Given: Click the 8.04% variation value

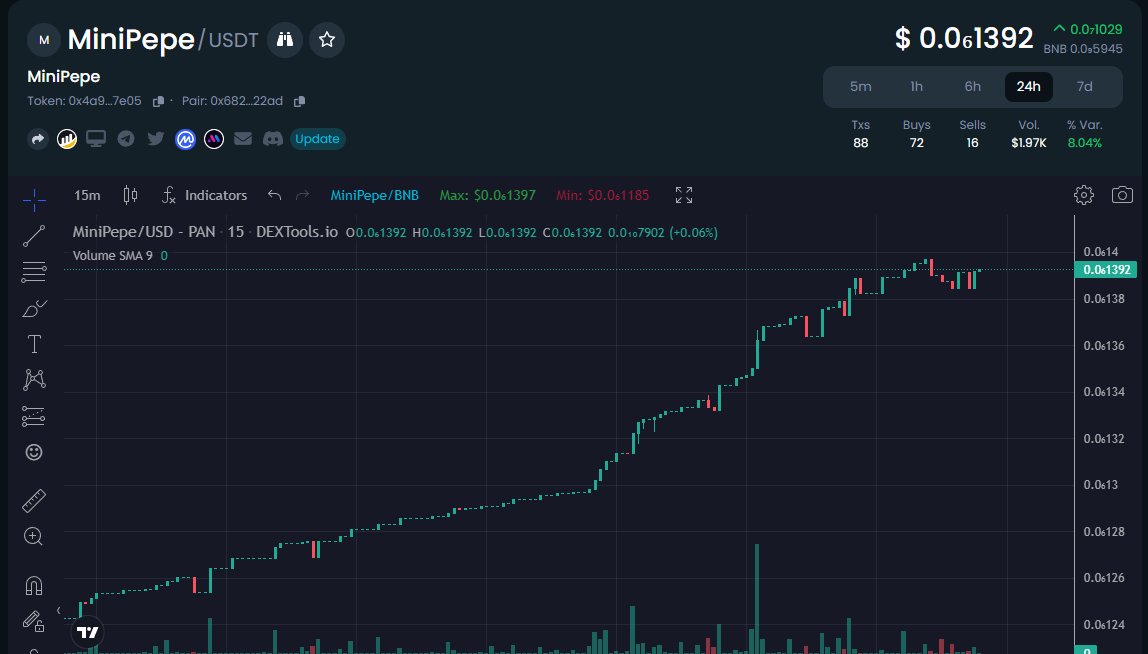Looking at the screenshot, I should (1084, 143).
